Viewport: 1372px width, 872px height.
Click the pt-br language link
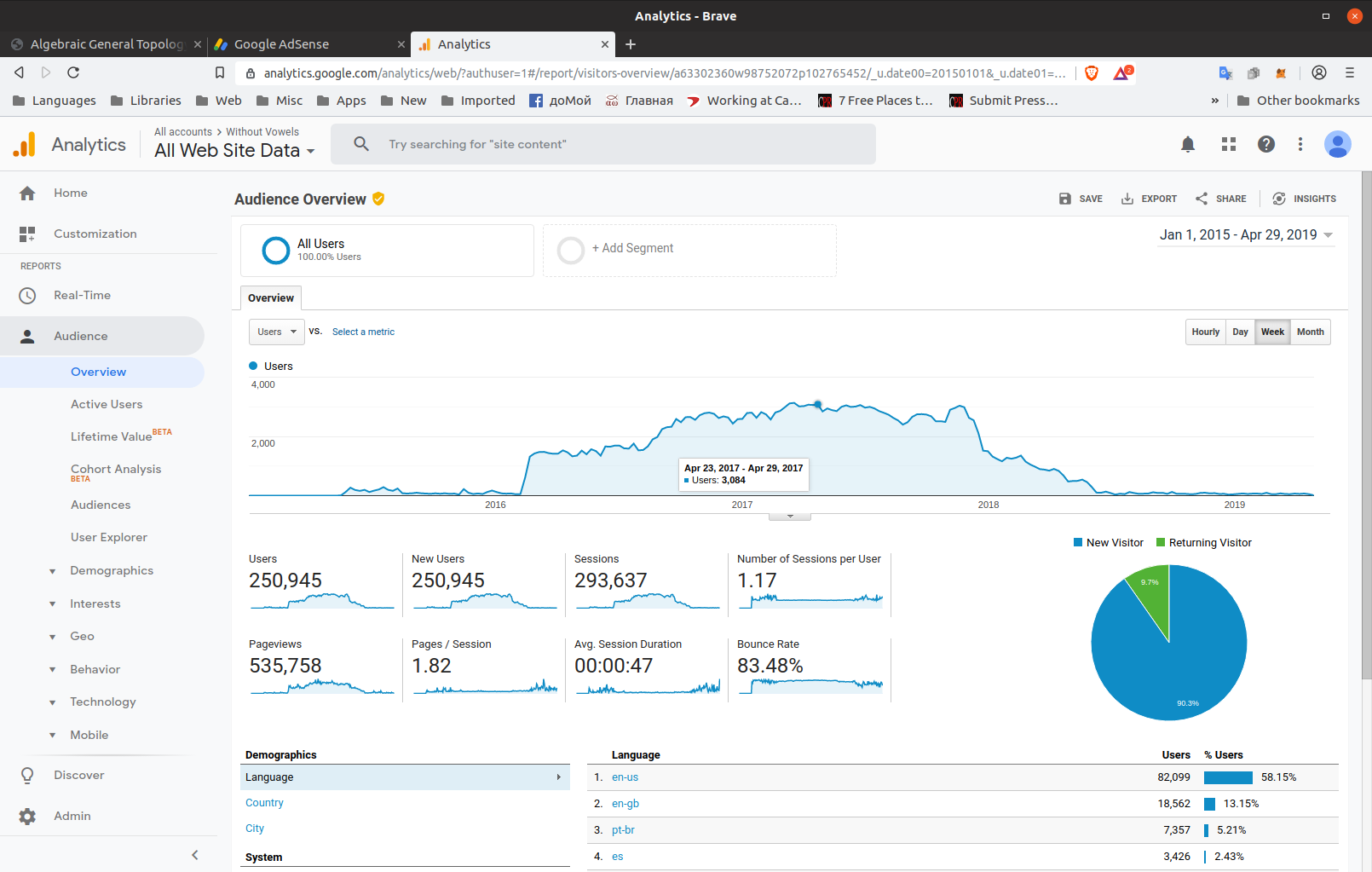click(623, 830)
